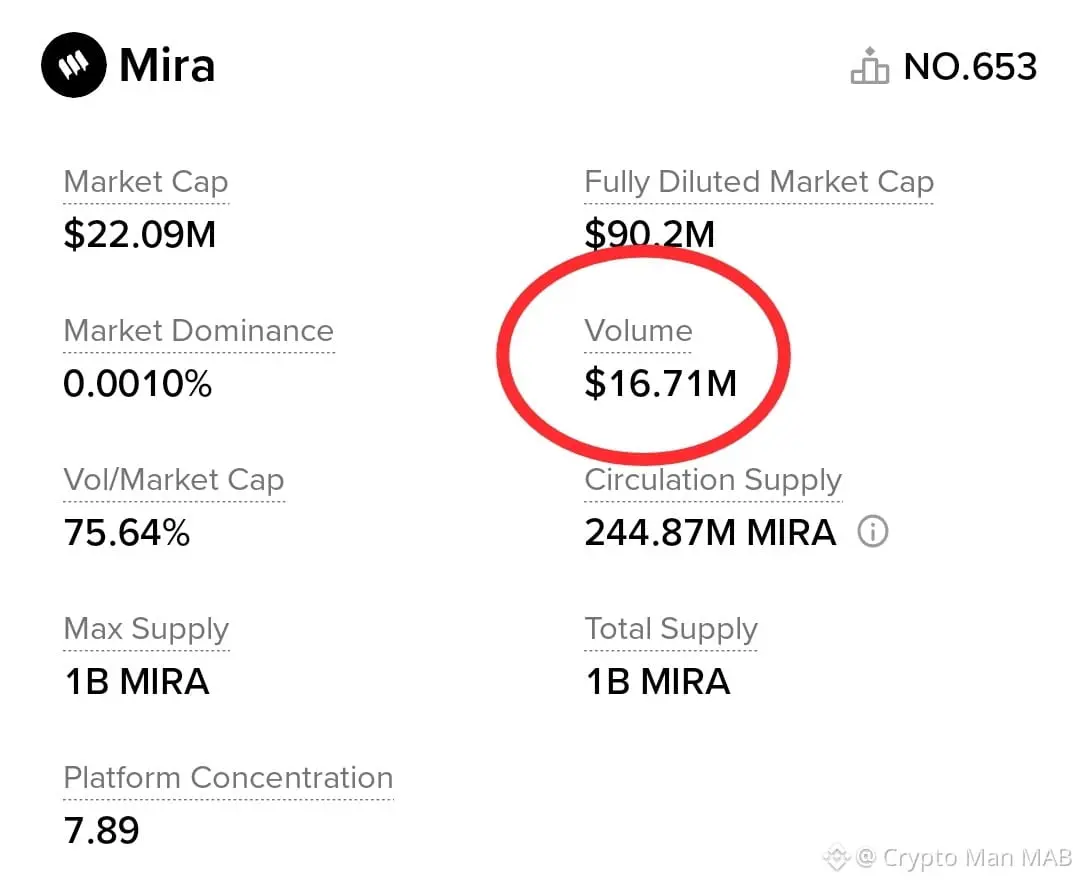
Task: Open the Circulation Supply info icon
Action: [873, 532]
